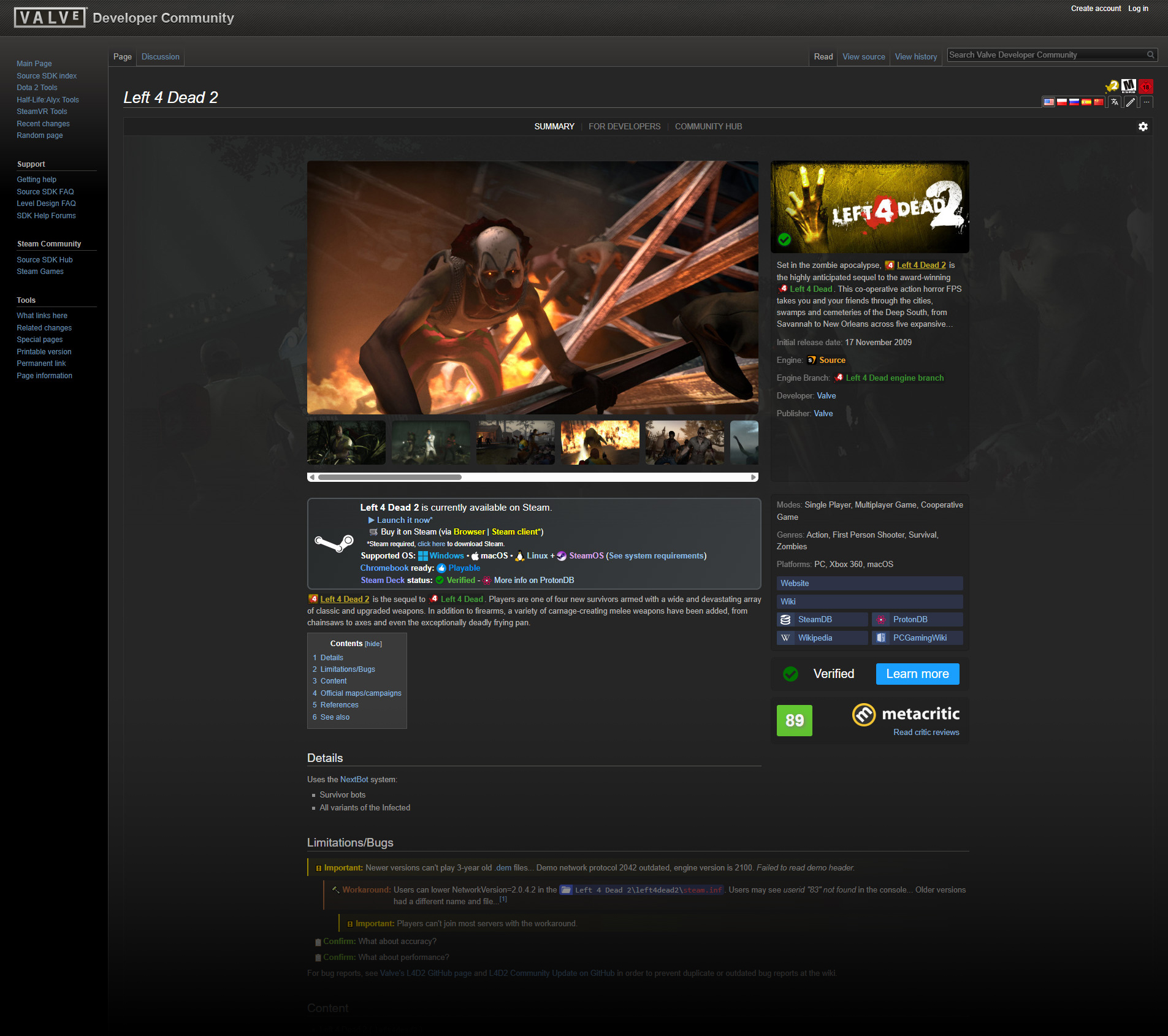Open the three-dots more options tab

pyautogui.click(x=1146, y=102)
